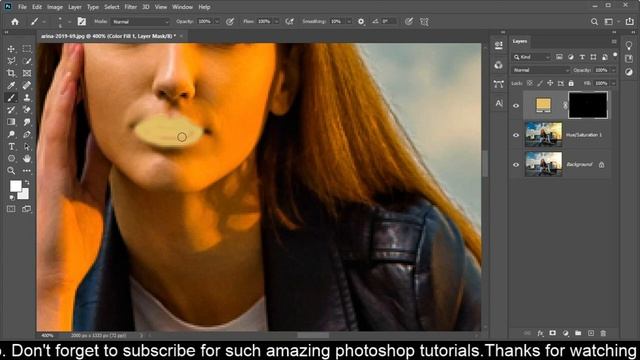The height and width of the screenshot is (360, 640).
Task: Toggle lock all padlock in Layers panel
Action: (x=571, y=83)
